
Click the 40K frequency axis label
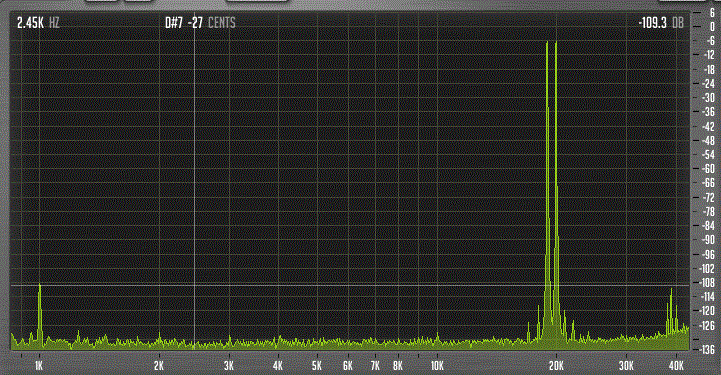(x=676, y=366)
